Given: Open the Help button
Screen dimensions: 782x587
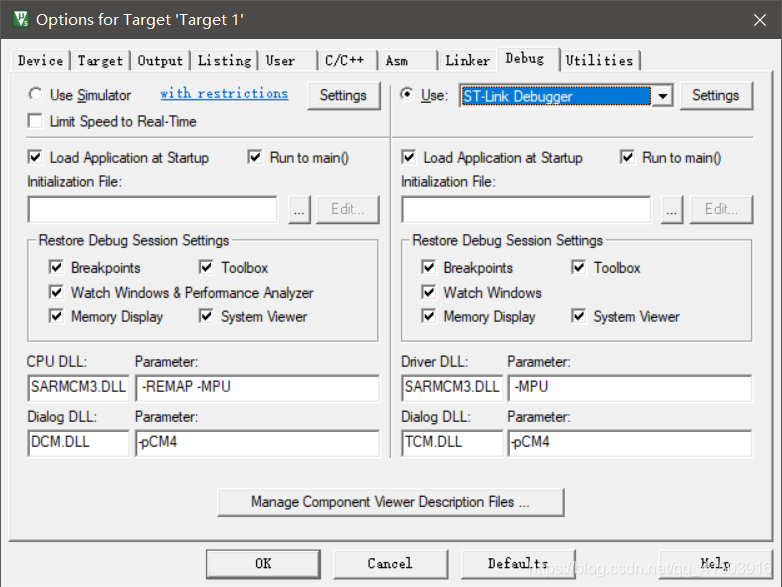Looking at the screenshot, I should tap(716, 564).
